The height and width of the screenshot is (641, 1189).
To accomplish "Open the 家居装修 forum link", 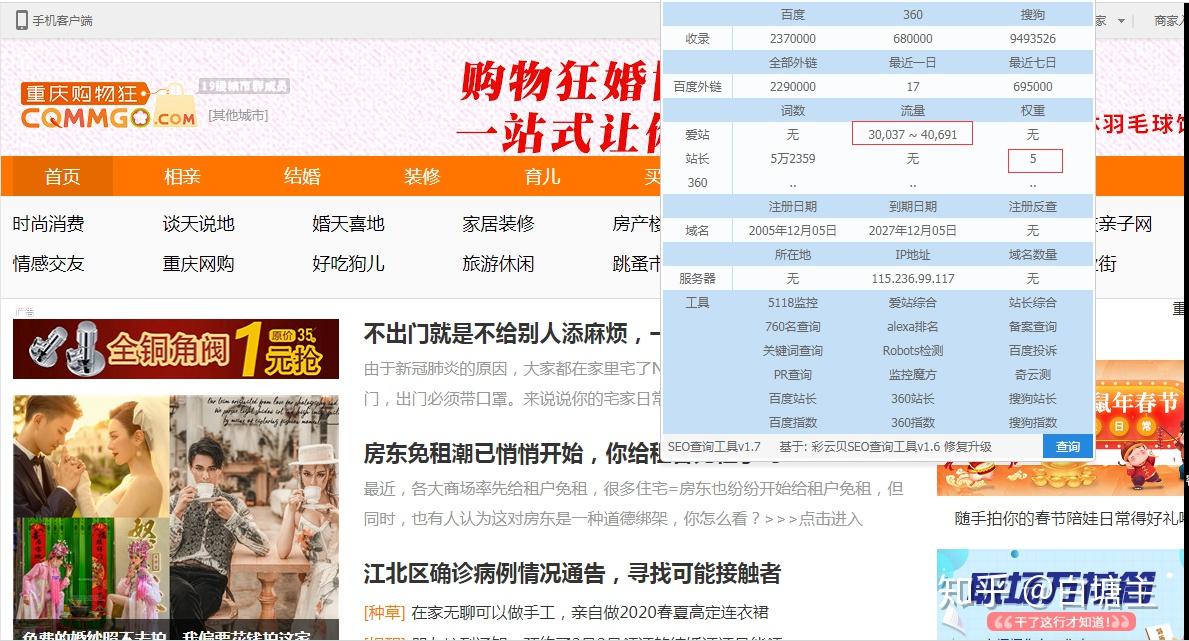I will pyautogui.click(x=498, y=224).
